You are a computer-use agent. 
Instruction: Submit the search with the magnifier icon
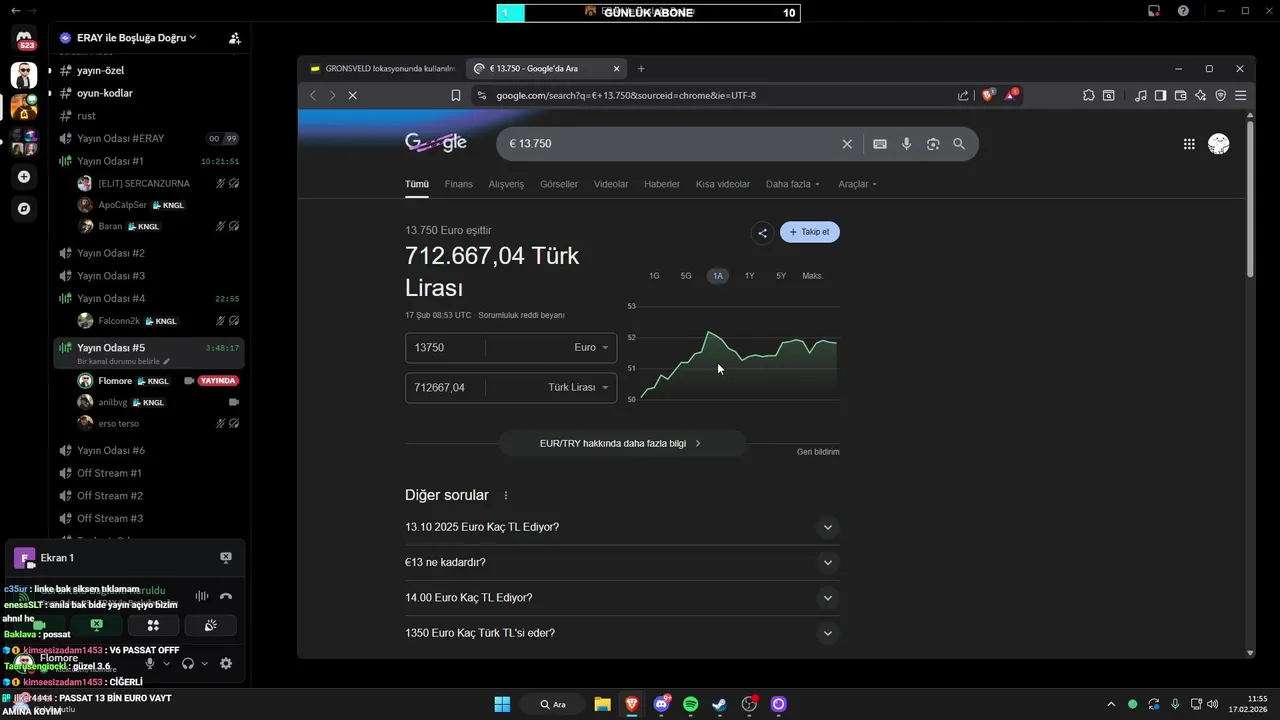[959, 144]
